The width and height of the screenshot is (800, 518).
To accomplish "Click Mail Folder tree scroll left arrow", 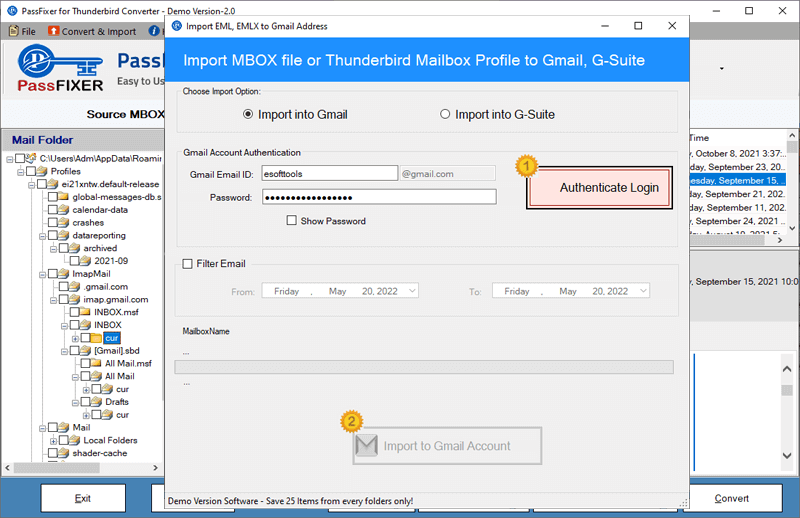I will coord(7,467).
